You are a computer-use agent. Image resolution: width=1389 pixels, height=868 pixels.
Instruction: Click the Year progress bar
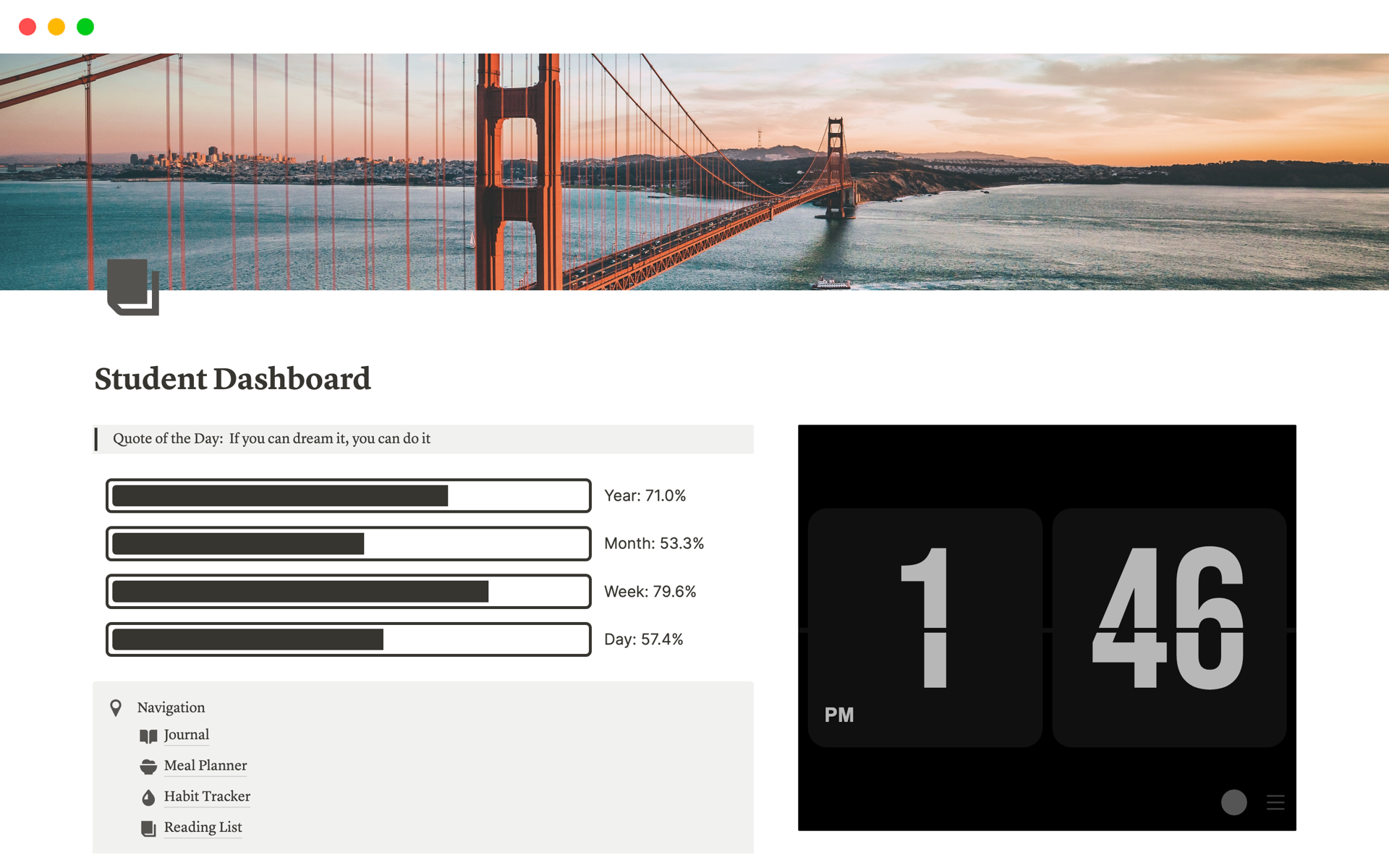click(348, 495)
